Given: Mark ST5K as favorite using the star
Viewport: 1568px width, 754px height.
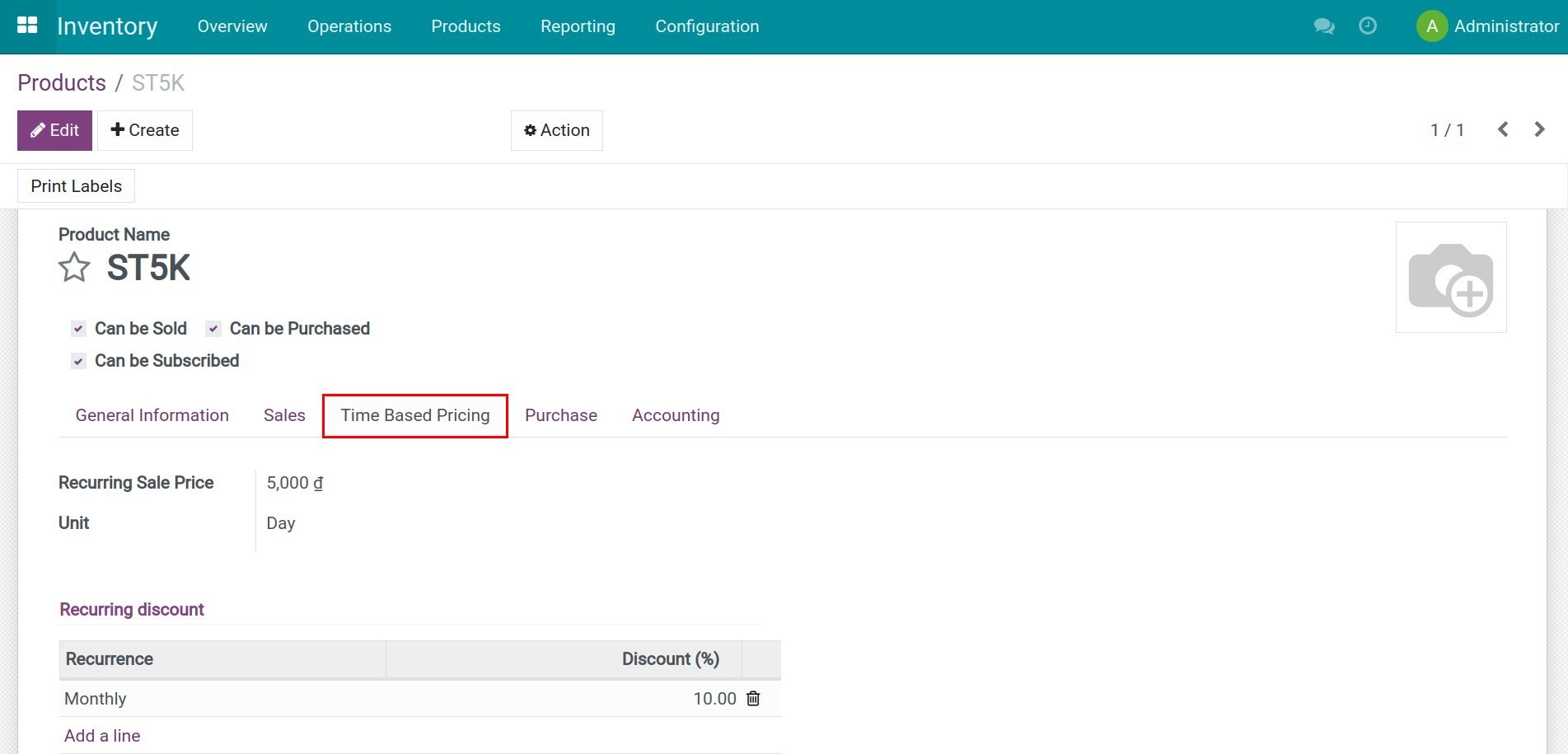Looking at the screenshot, I should coord(73,267).
